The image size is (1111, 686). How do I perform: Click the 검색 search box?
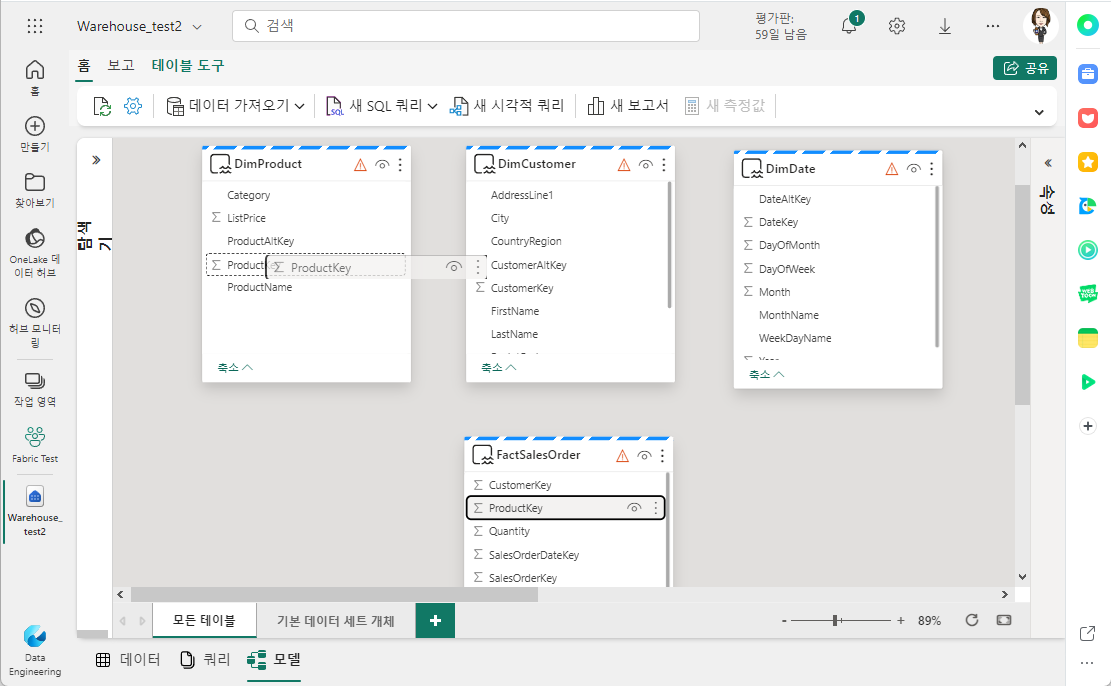(466, 26)
